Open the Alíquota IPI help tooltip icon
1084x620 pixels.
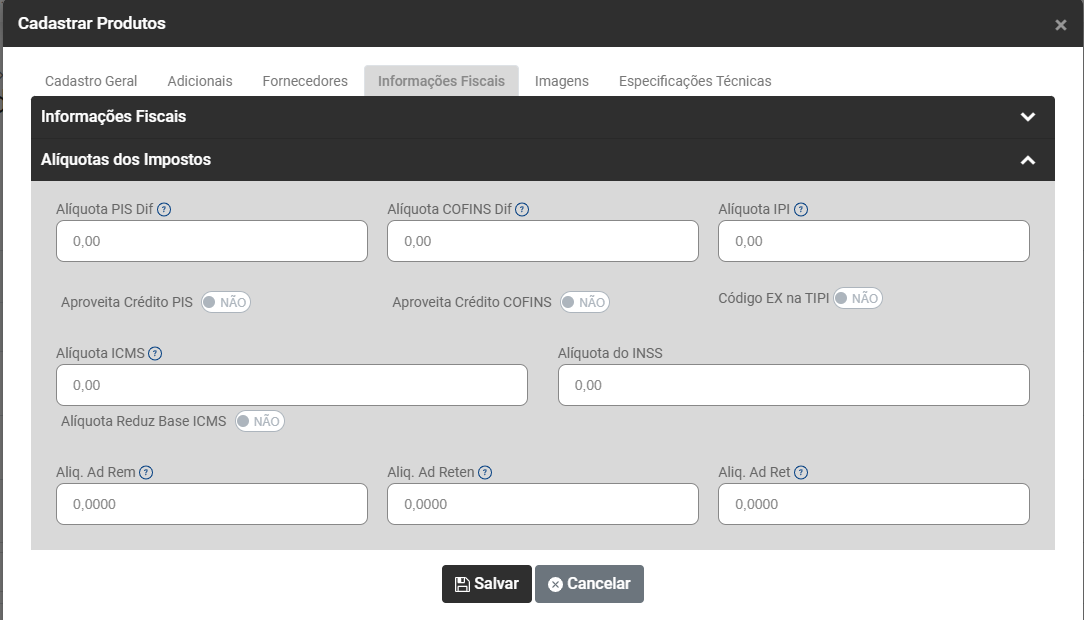(x=801, y=210)
